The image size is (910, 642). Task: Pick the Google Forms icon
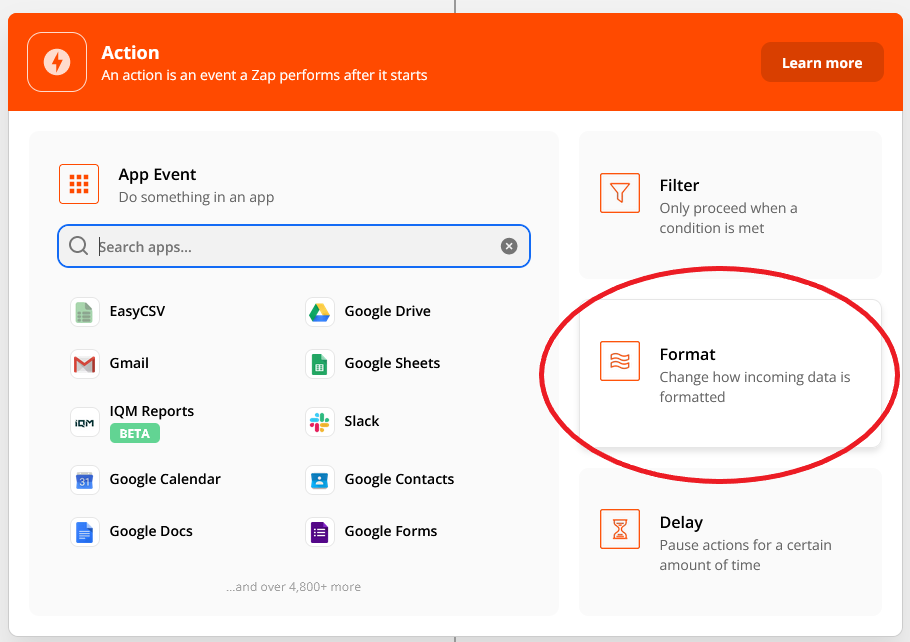coord(320,532)
